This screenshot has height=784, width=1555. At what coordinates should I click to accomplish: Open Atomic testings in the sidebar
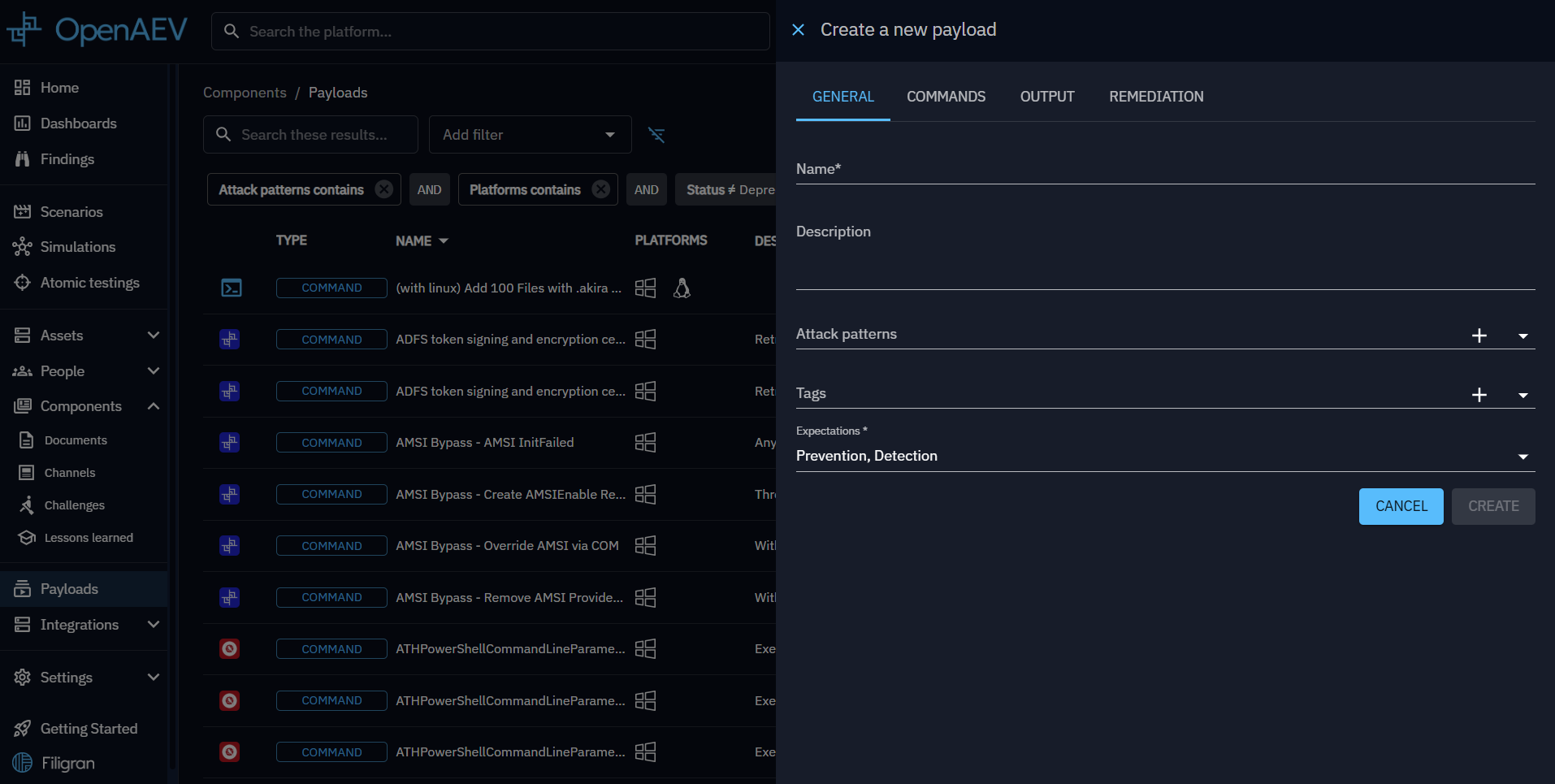click(89, 283)
